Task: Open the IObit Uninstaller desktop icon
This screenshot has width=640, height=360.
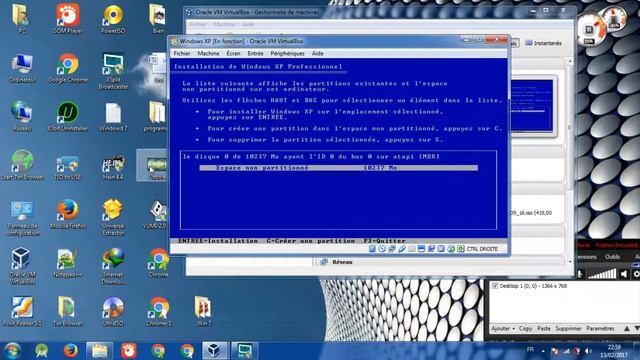Action: coord(68,116)
